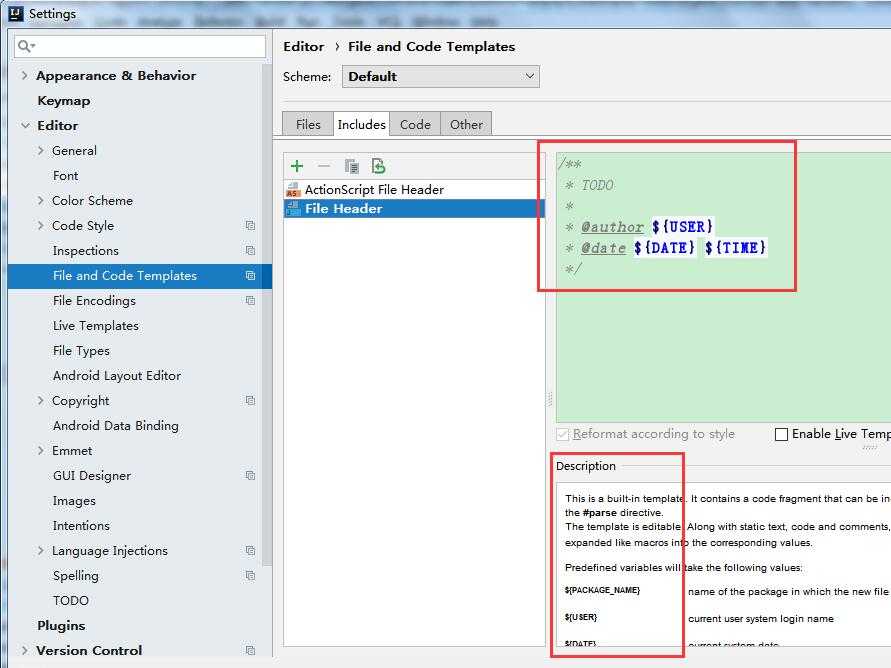Click the IntelliJ Settings window icon
Image resolution: width=891 pixels, height=668 pixels.
(16, 13)
